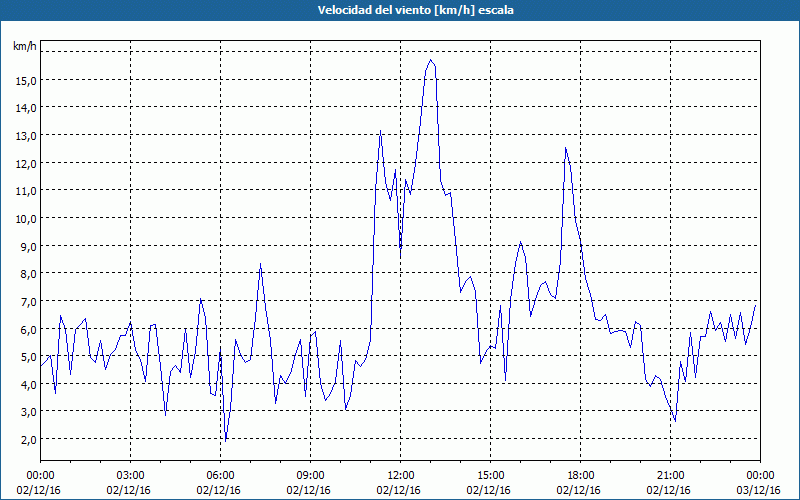The image size is (800, 500).
Task: Click the 3,0 y-axis value
Action: pyautogui.click(x=28, y=412)
